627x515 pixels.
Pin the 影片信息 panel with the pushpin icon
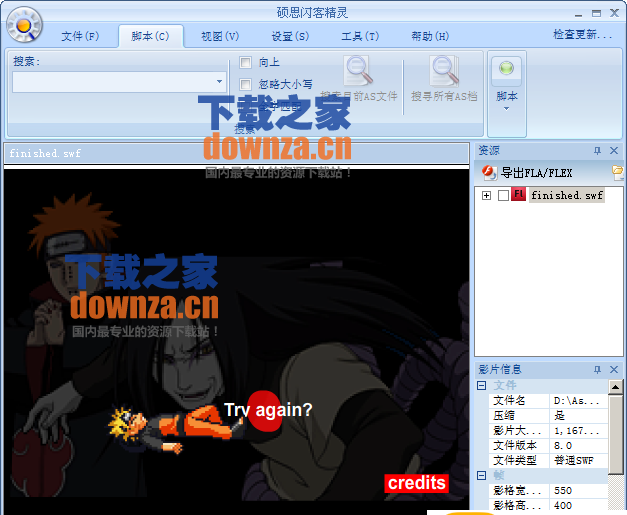(597, 369)
